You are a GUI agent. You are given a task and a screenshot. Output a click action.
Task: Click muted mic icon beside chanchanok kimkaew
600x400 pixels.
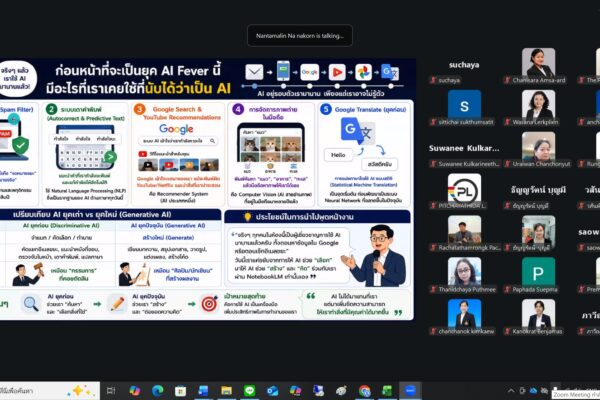433,331
